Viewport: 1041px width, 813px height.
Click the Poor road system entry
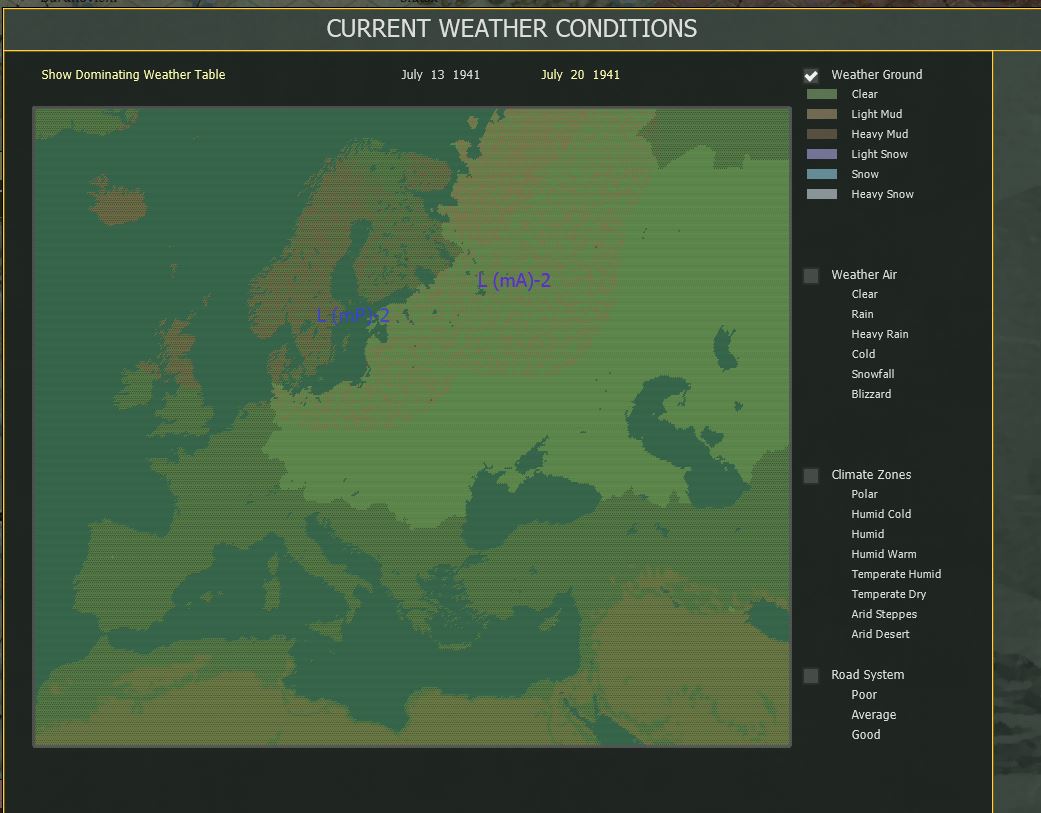click(864, 695)
